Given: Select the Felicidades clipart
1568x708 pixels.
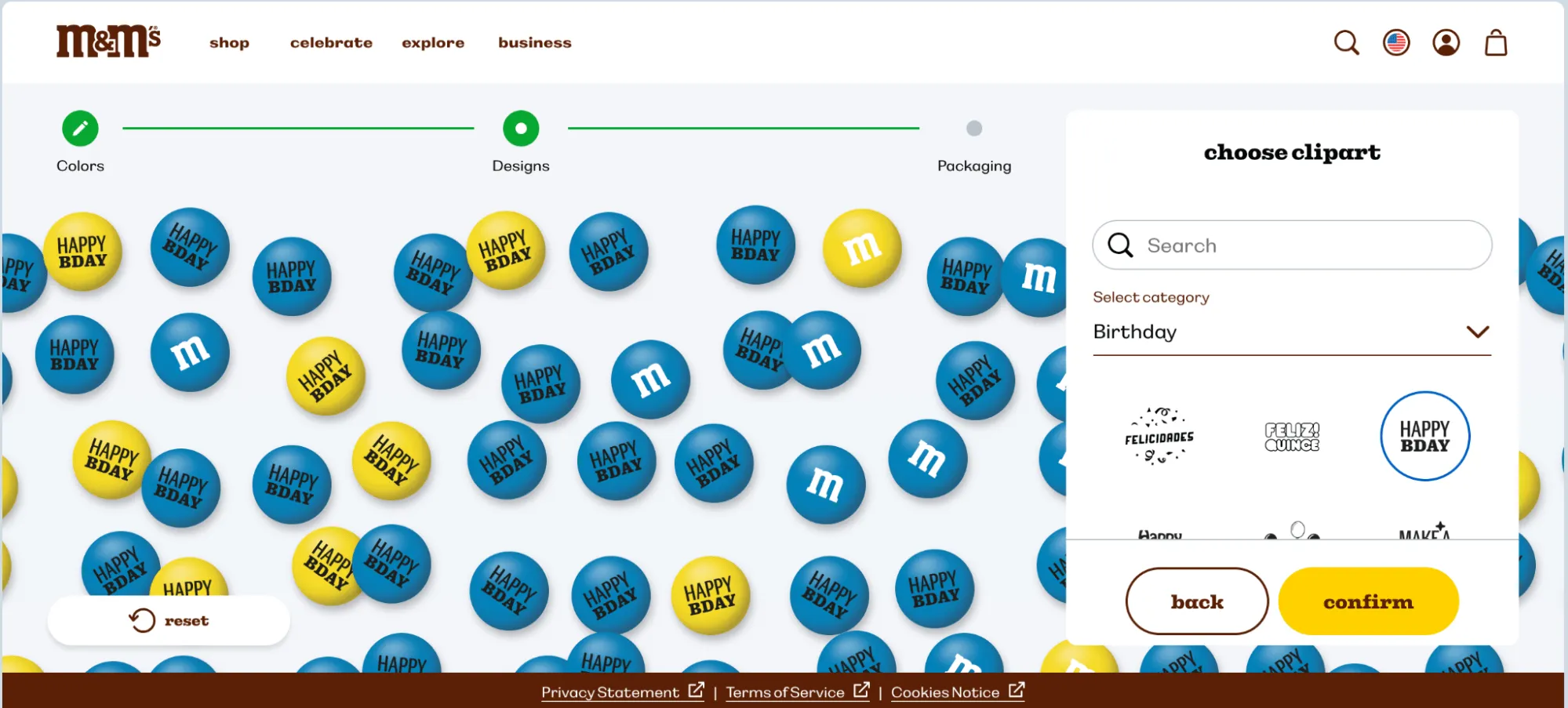Looking at the screenshot, I should click(x=1159, y=436).
